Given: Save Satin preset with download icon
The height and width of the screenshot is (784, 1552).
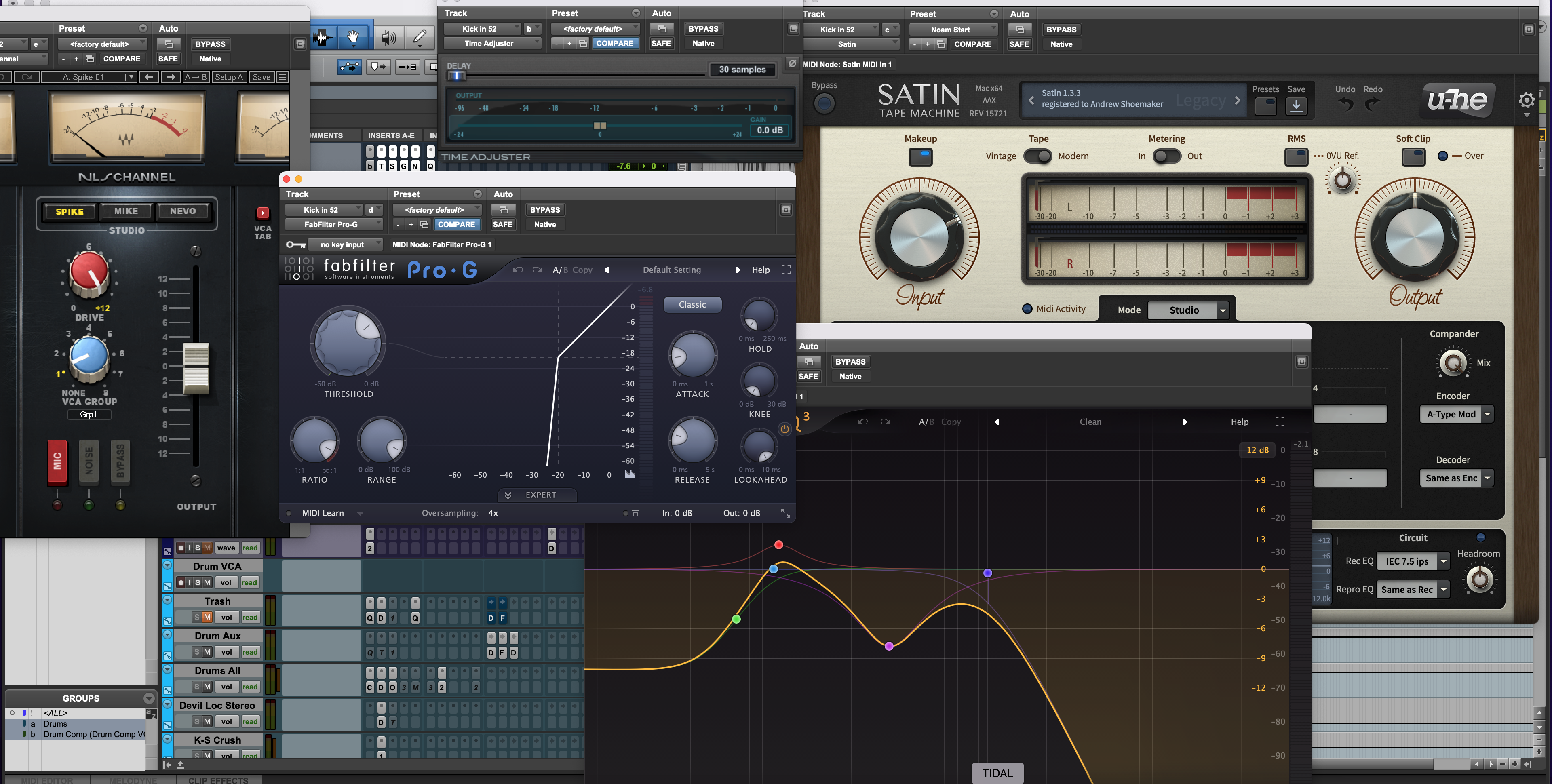Looking at the screenshot, I should (1296, 106).
